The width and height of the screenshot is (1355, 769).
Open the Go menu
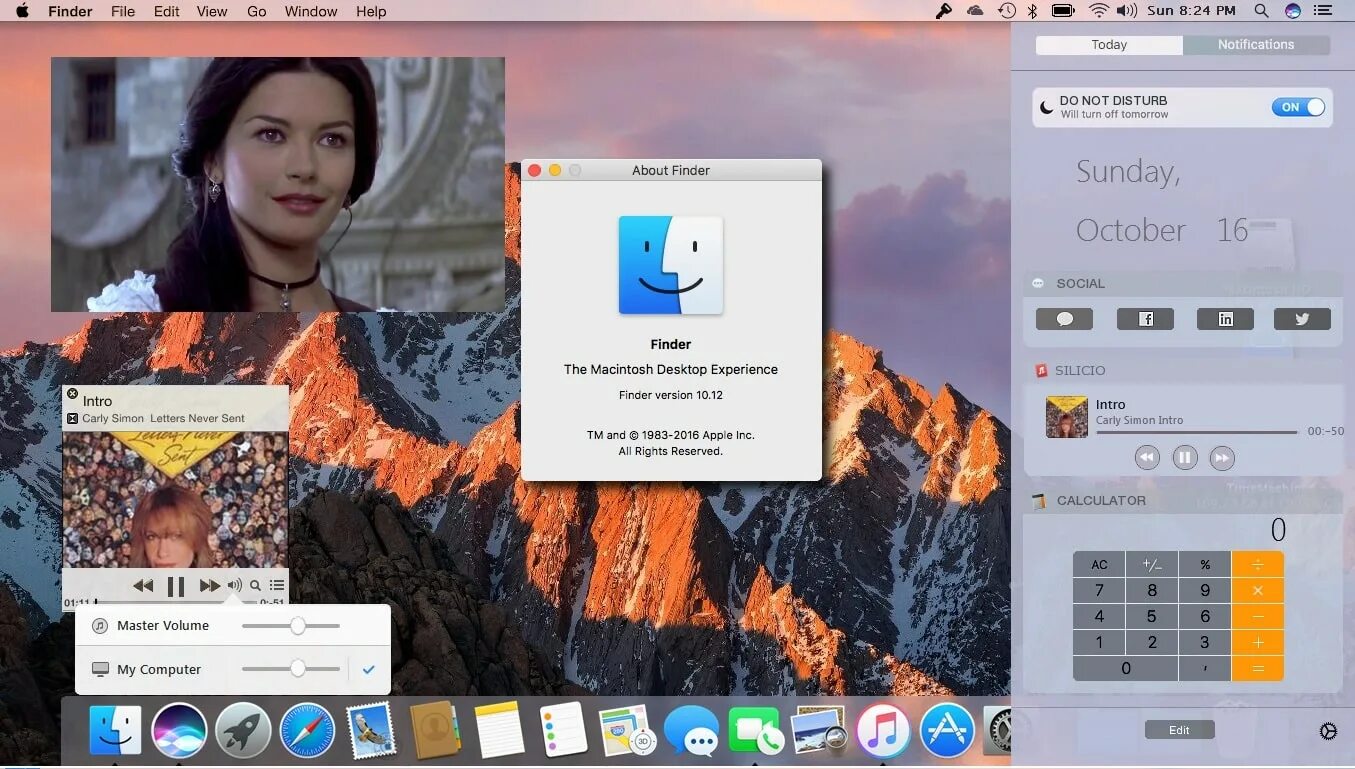coord(256,11)
